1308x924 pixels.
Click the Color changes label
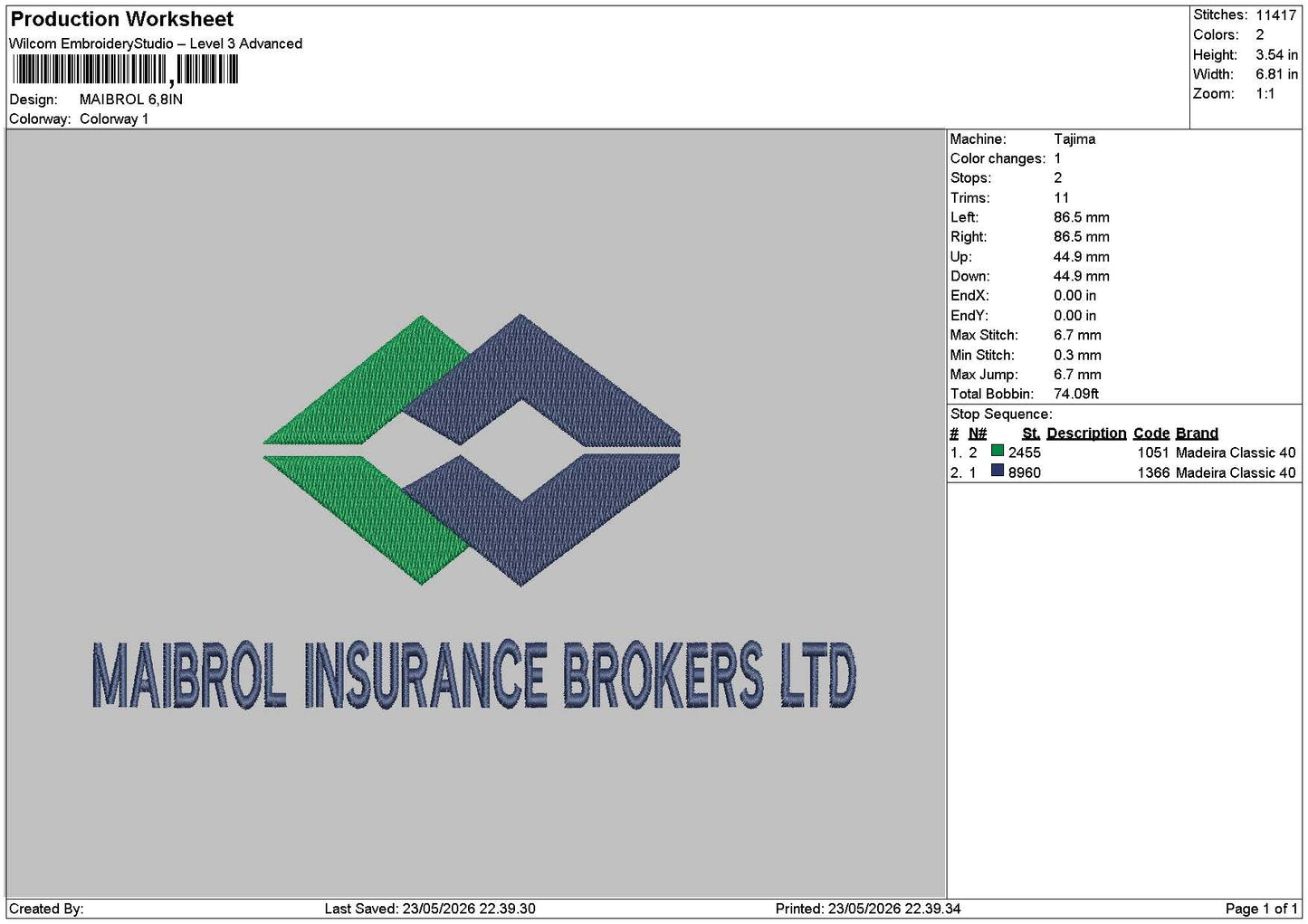tap(998, 158)
